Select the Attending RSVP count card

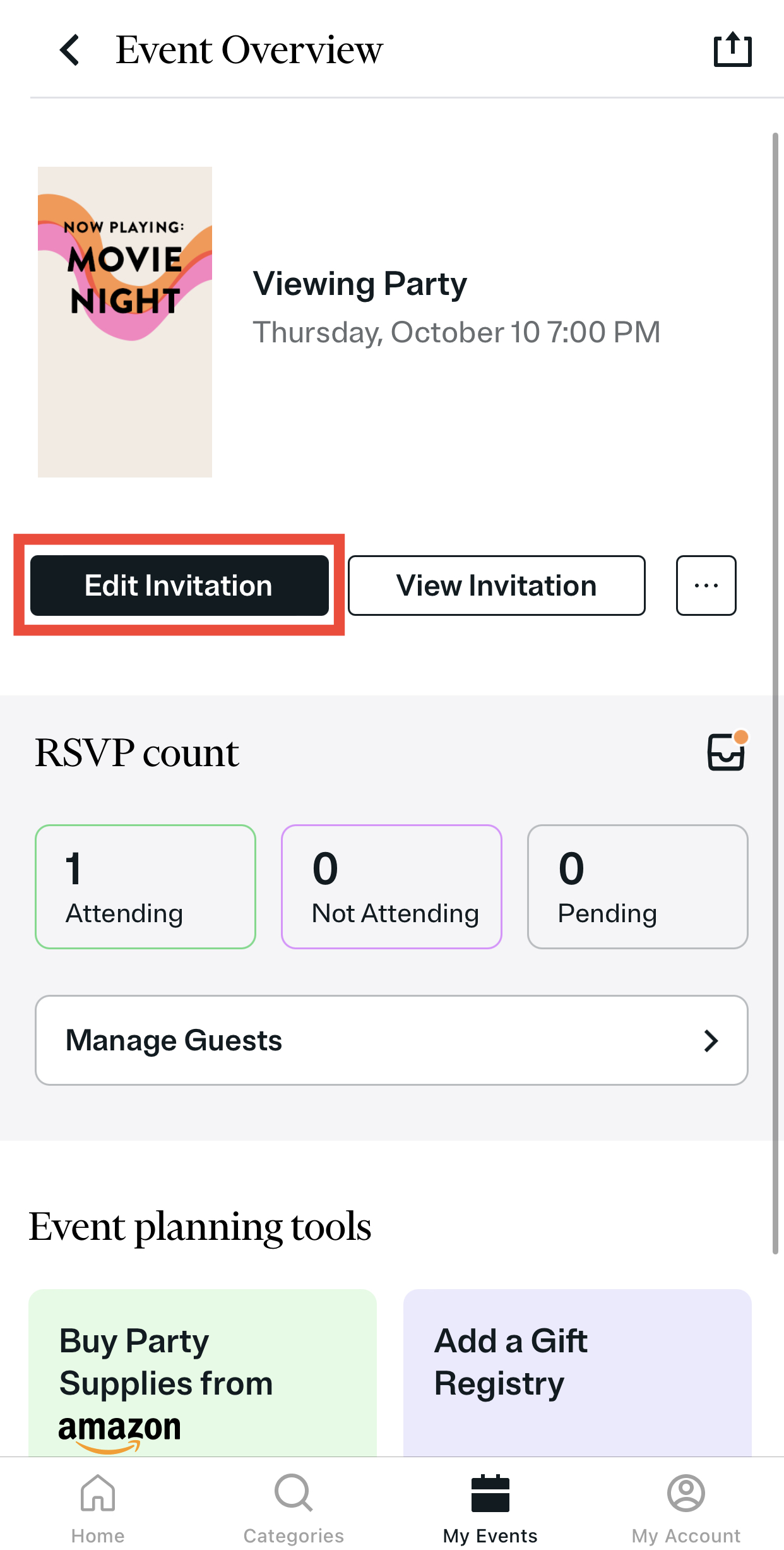(x=145, y=886)
